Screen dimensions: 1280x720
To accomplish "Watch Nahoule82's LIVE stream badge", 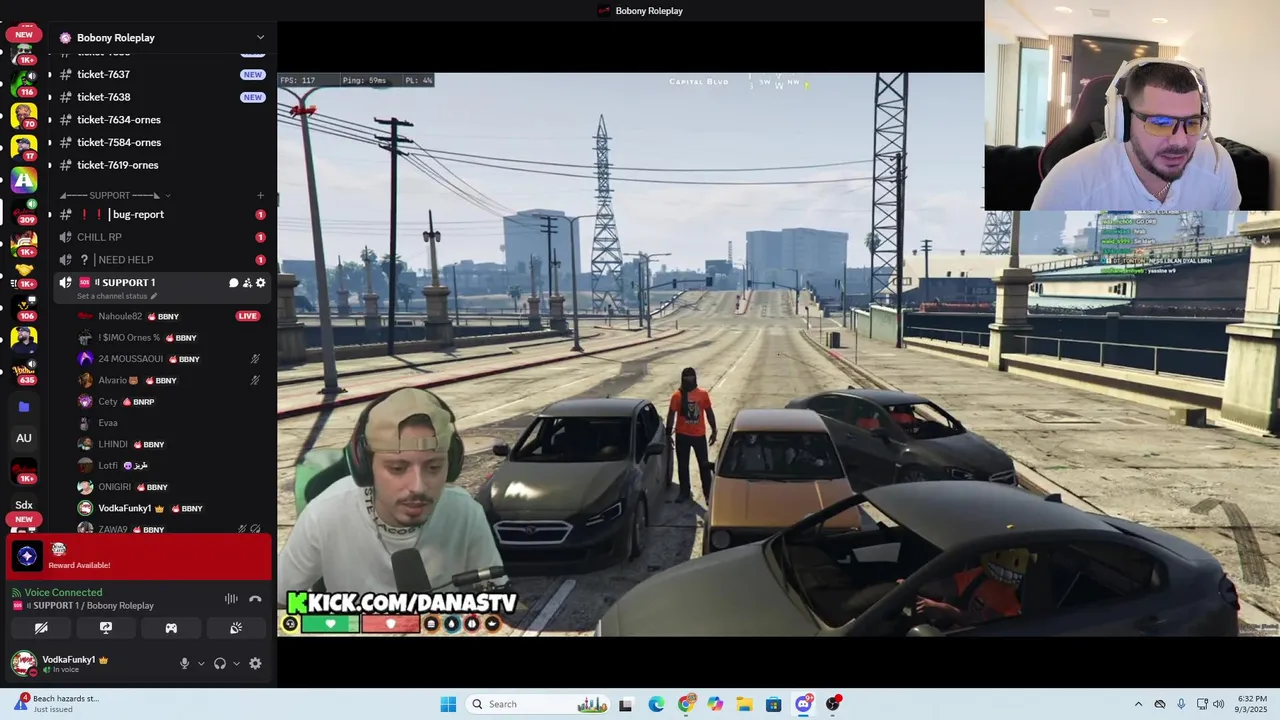I will (x=247, y=316).
